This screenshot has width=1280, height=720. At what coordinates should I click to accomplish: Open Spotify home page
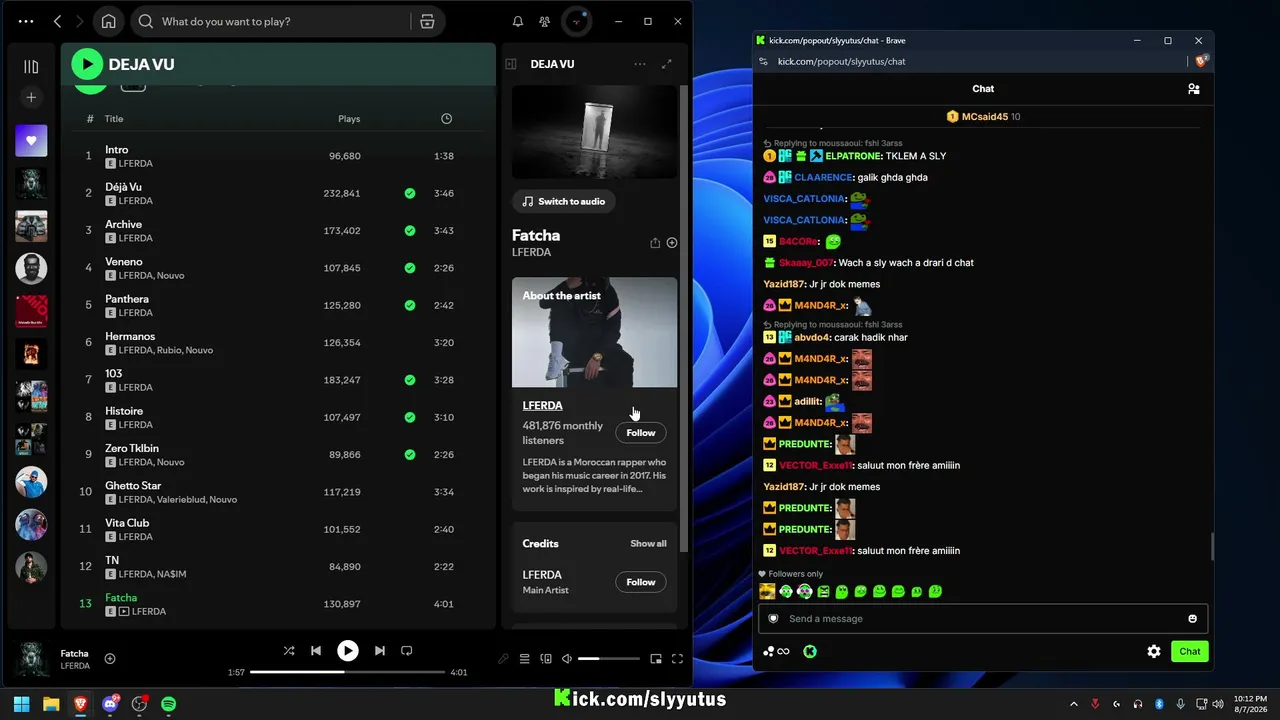pos(108,21)
